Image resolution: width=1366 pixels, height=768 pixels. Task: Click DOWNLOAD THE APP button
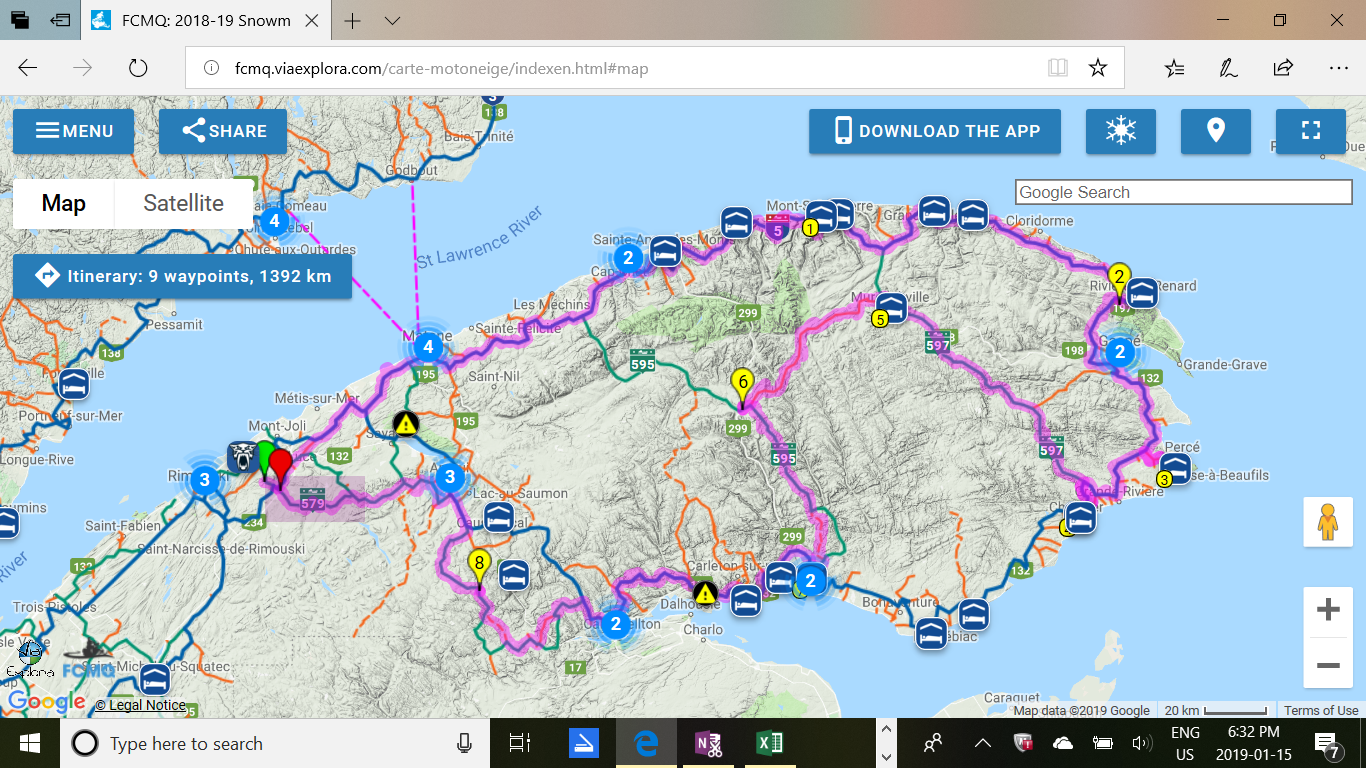tap(935, 131)
